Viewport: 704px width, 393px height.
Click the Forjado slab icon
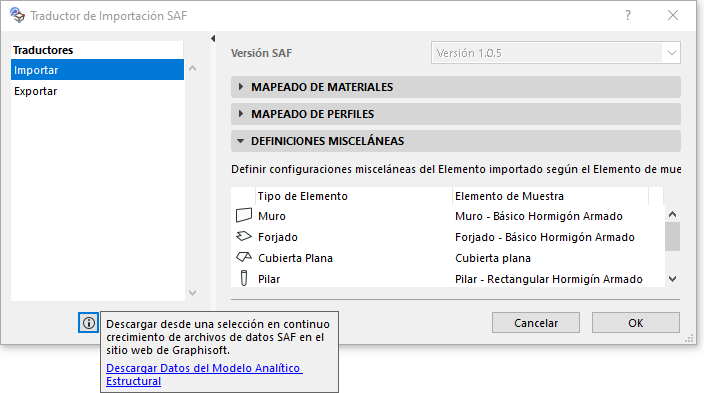coord(244,236)
